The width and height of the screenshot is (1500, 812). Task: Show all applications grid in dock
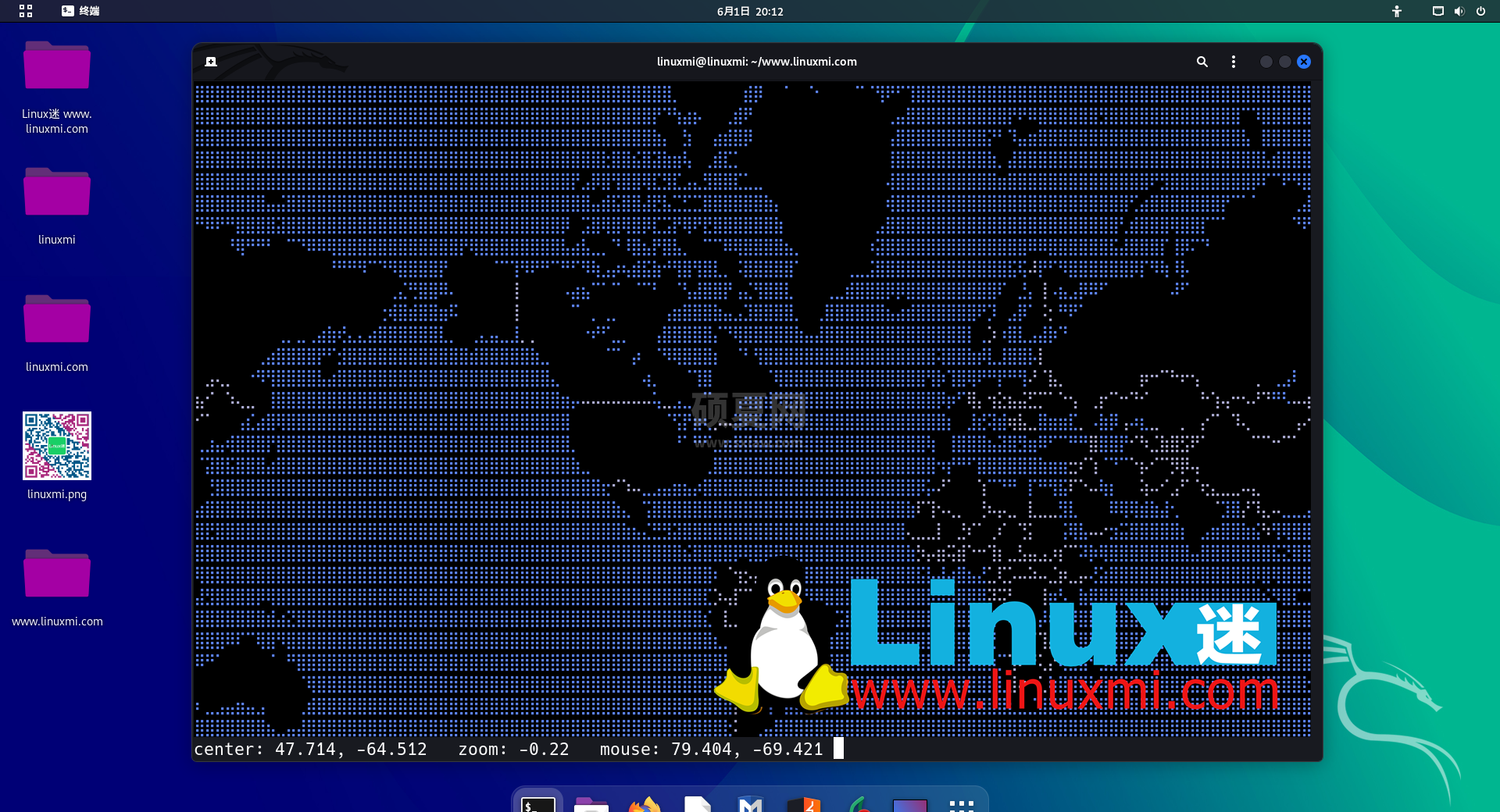(962, 805)
